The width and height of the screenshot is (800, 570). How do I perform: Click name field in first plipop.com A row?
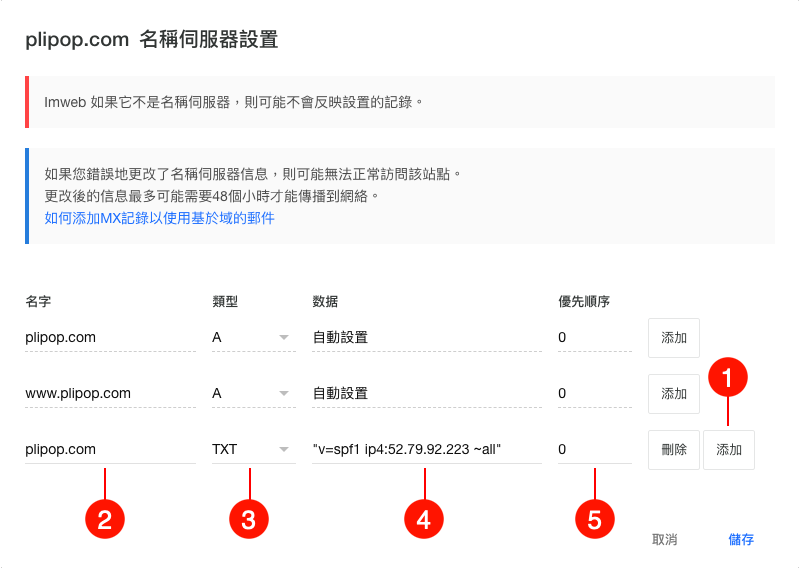tap(110, 337)
